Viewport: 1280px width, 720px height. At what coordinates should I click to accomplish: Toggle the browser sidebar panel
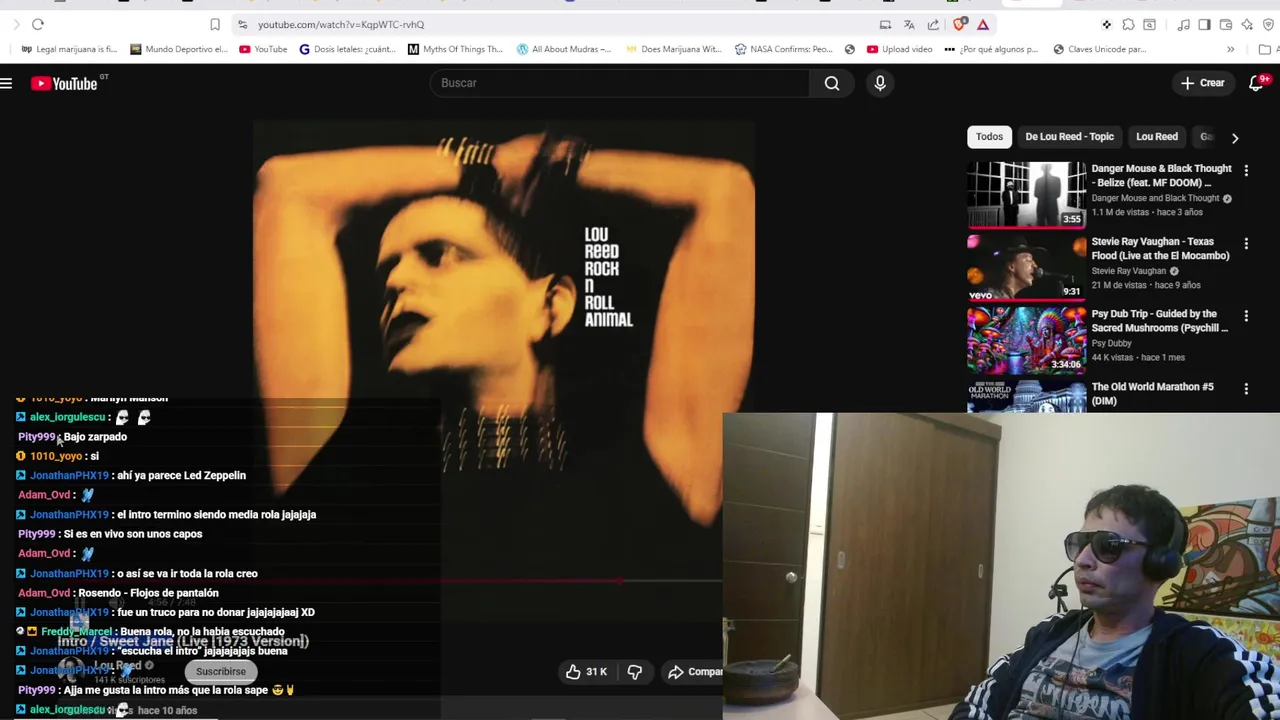click(1204, 24)
